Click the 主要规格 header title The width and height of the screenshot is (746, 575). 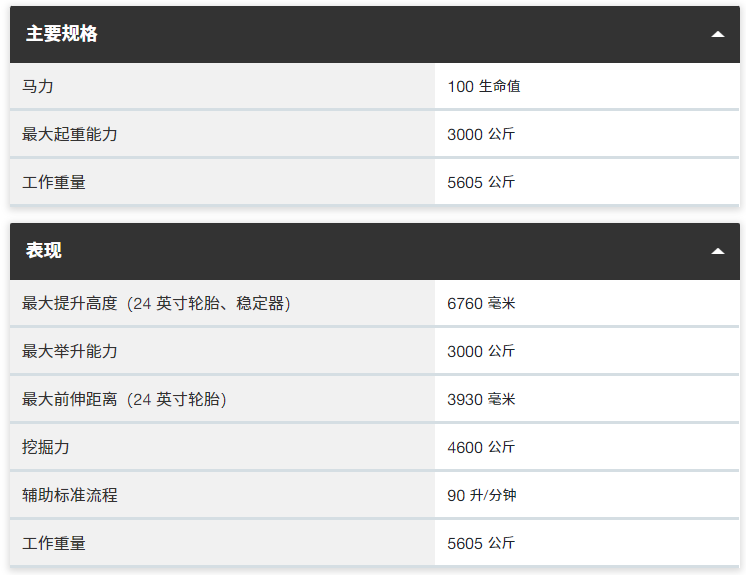tap(62, 34)
